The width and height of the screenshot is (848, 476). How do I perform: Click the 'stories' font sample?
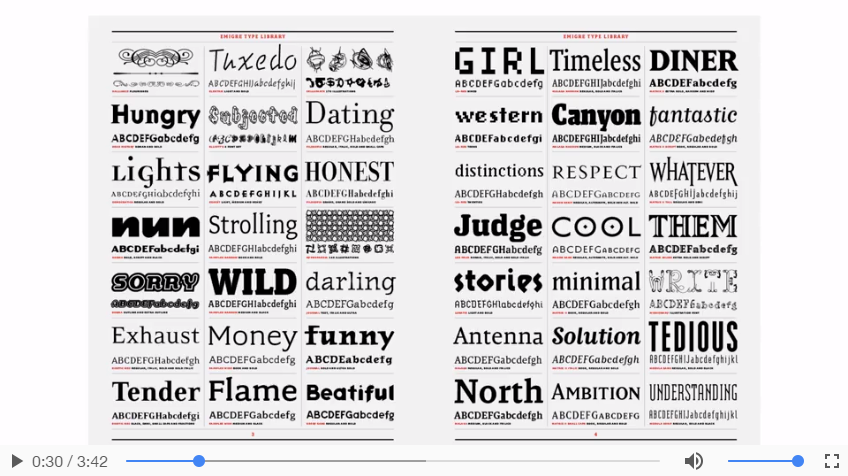498,282
